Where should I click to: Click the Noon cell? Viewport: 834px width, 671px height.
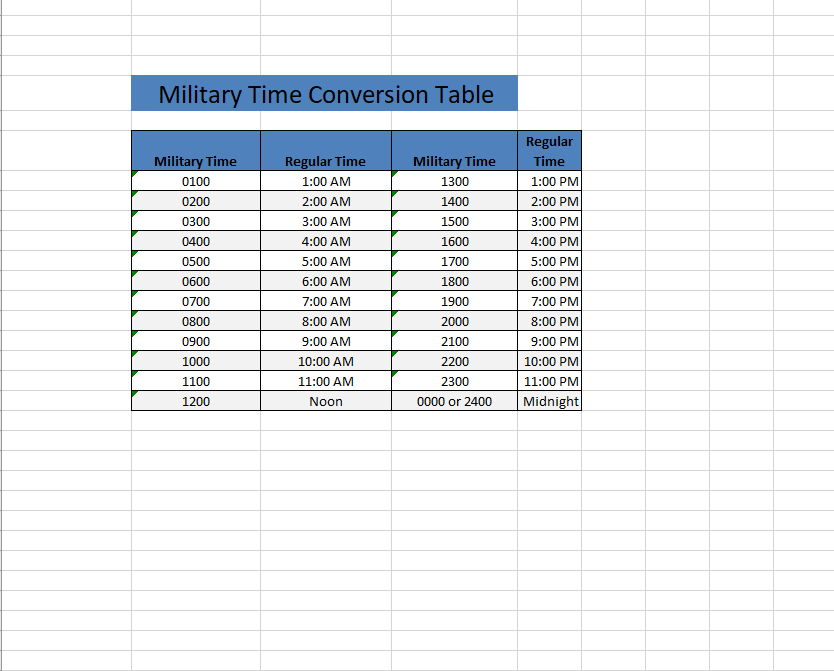pos(326,401)
